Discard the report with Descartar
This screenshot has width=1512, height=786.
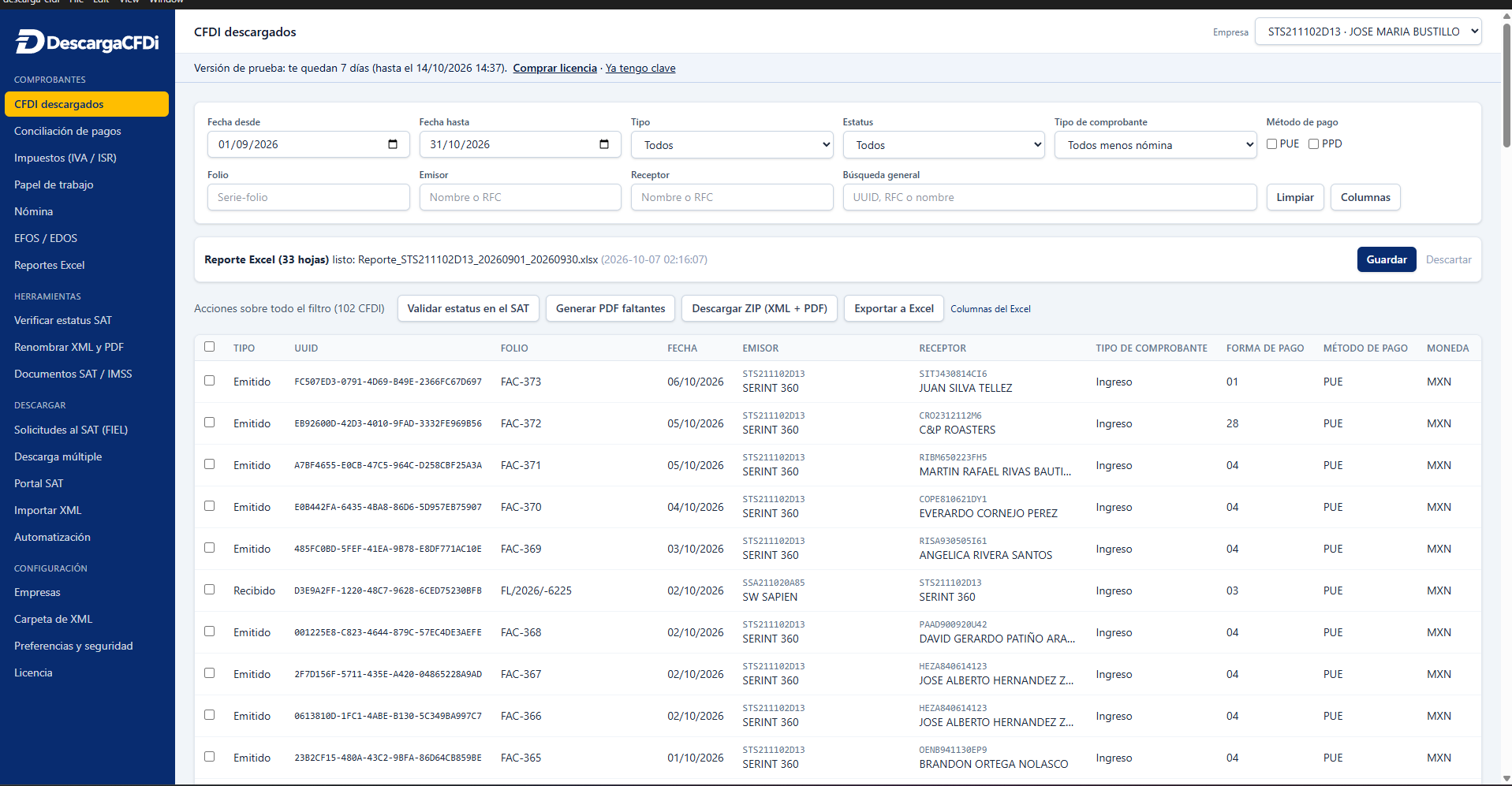pos(1448,259)
